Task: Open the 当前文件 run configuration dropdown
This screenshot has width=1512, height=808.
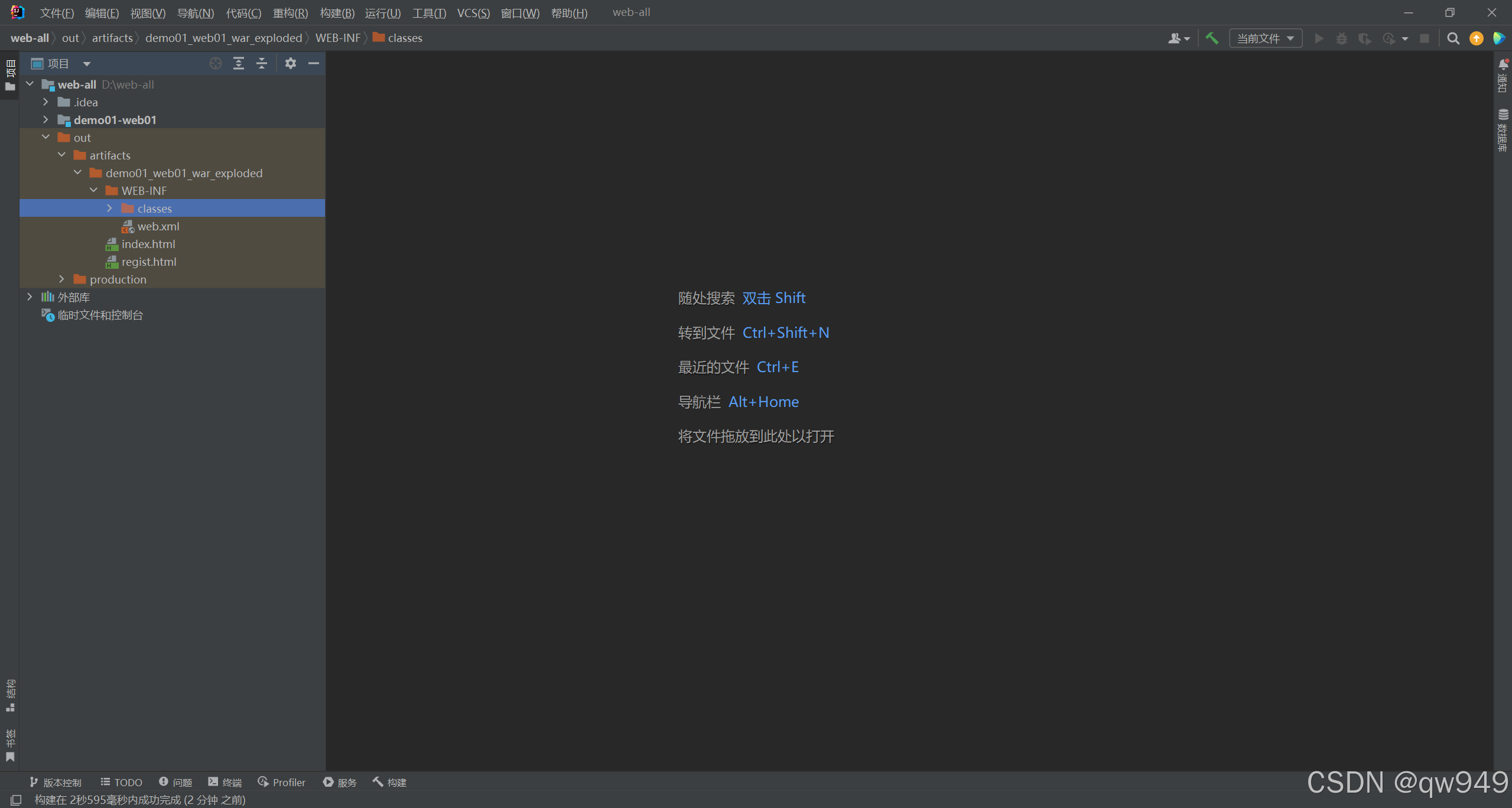Action: click(x=1265, y=38)
